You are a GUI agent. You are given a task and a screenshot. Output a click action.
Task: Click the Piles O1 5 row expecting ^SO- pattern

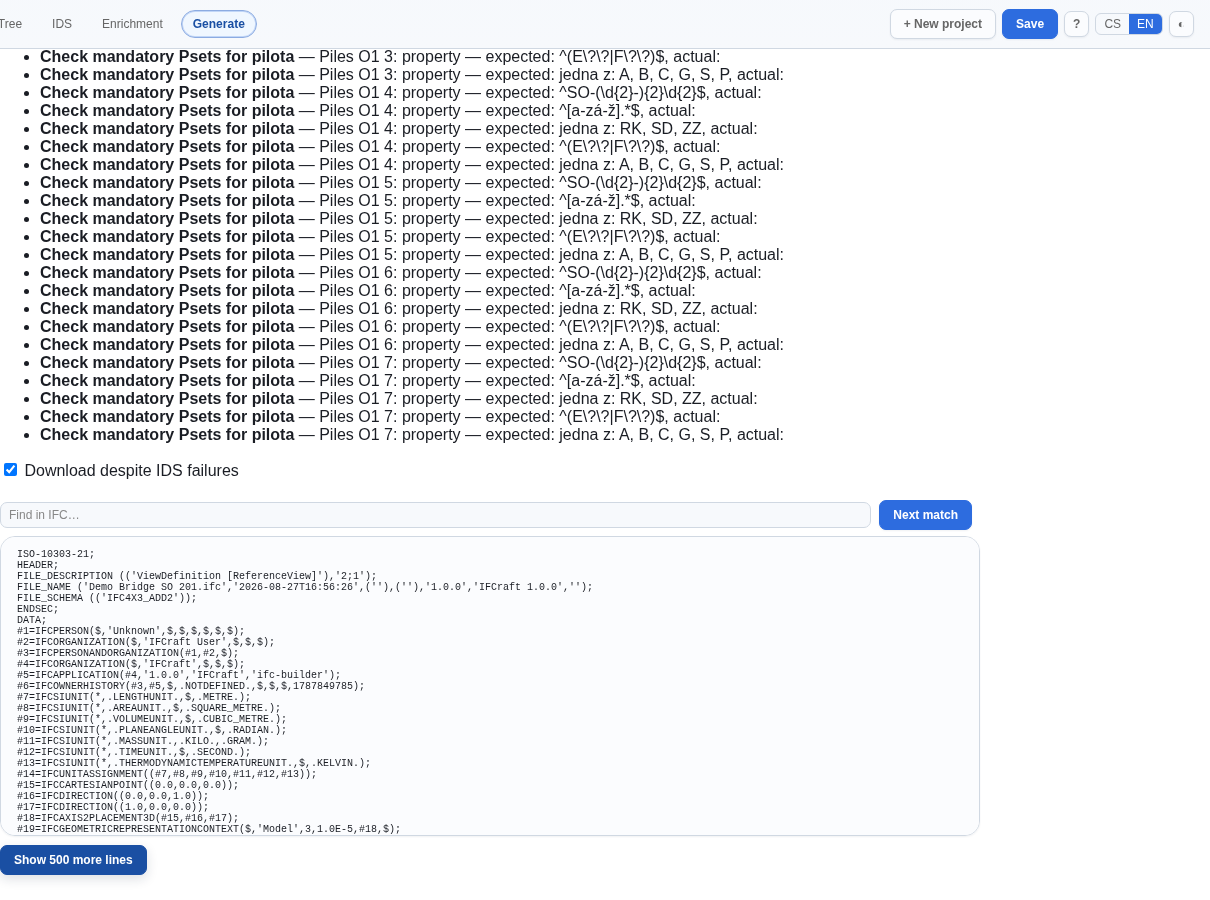401,183
